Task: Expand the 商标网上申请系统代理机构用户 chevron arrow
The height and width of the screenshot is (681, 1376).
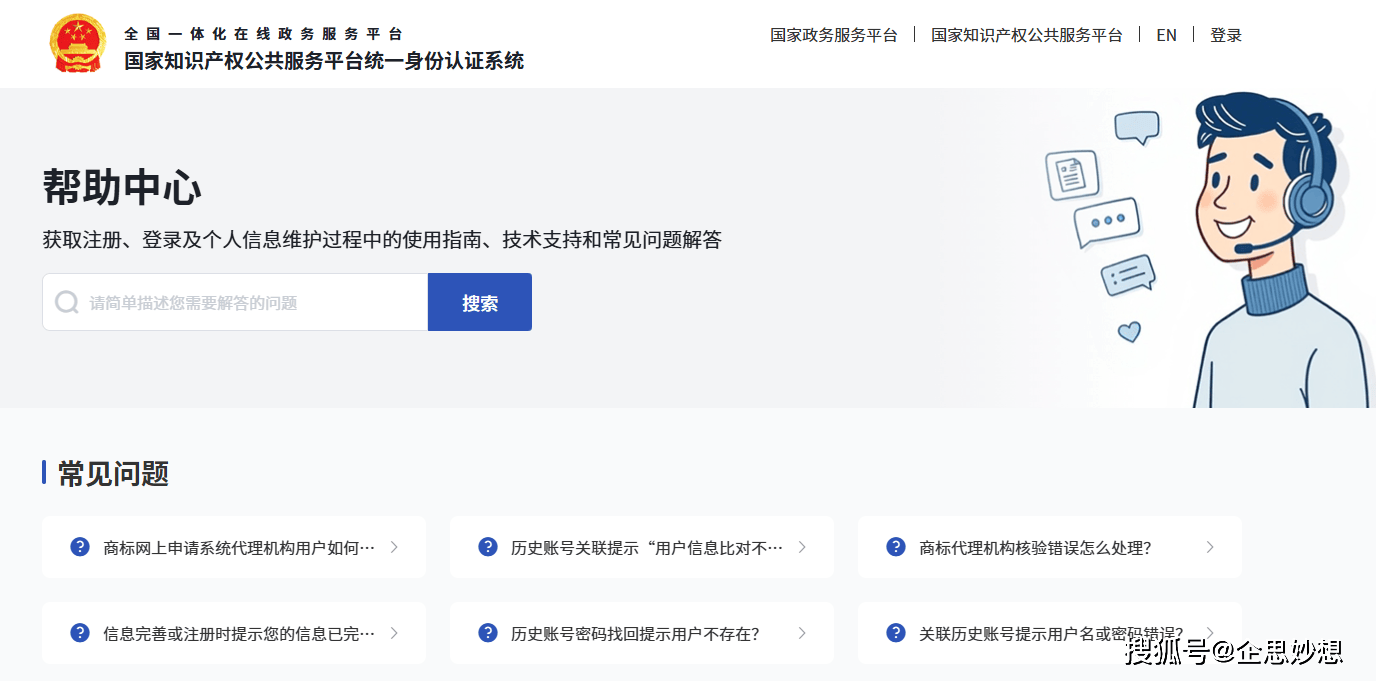Action: coord(394,547)
